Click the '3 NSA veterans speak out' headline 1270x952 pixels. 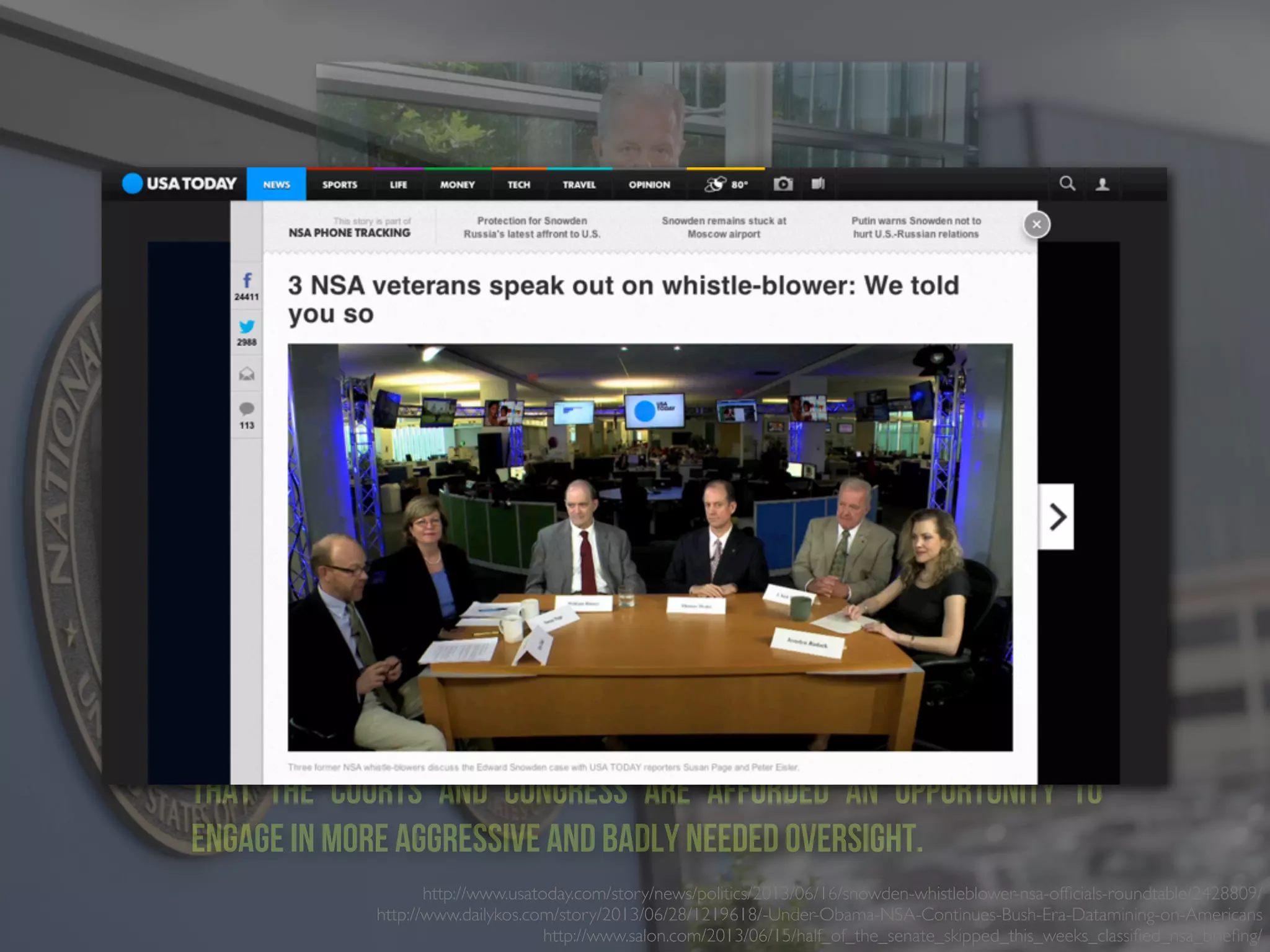click(623, 299)
